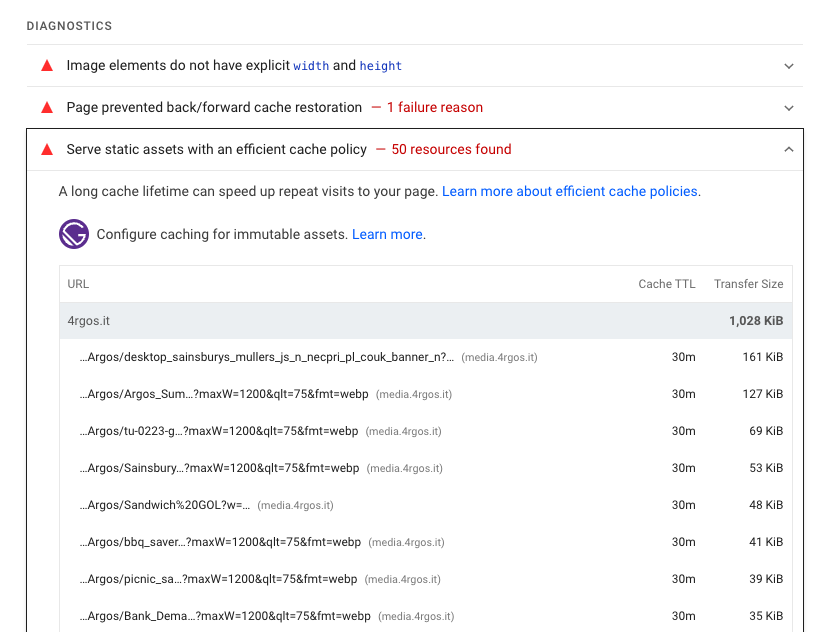The height and width of the screenshot is (632, 827).
Task: Expand the image width and height audit chevron
Action: point(788,66)
